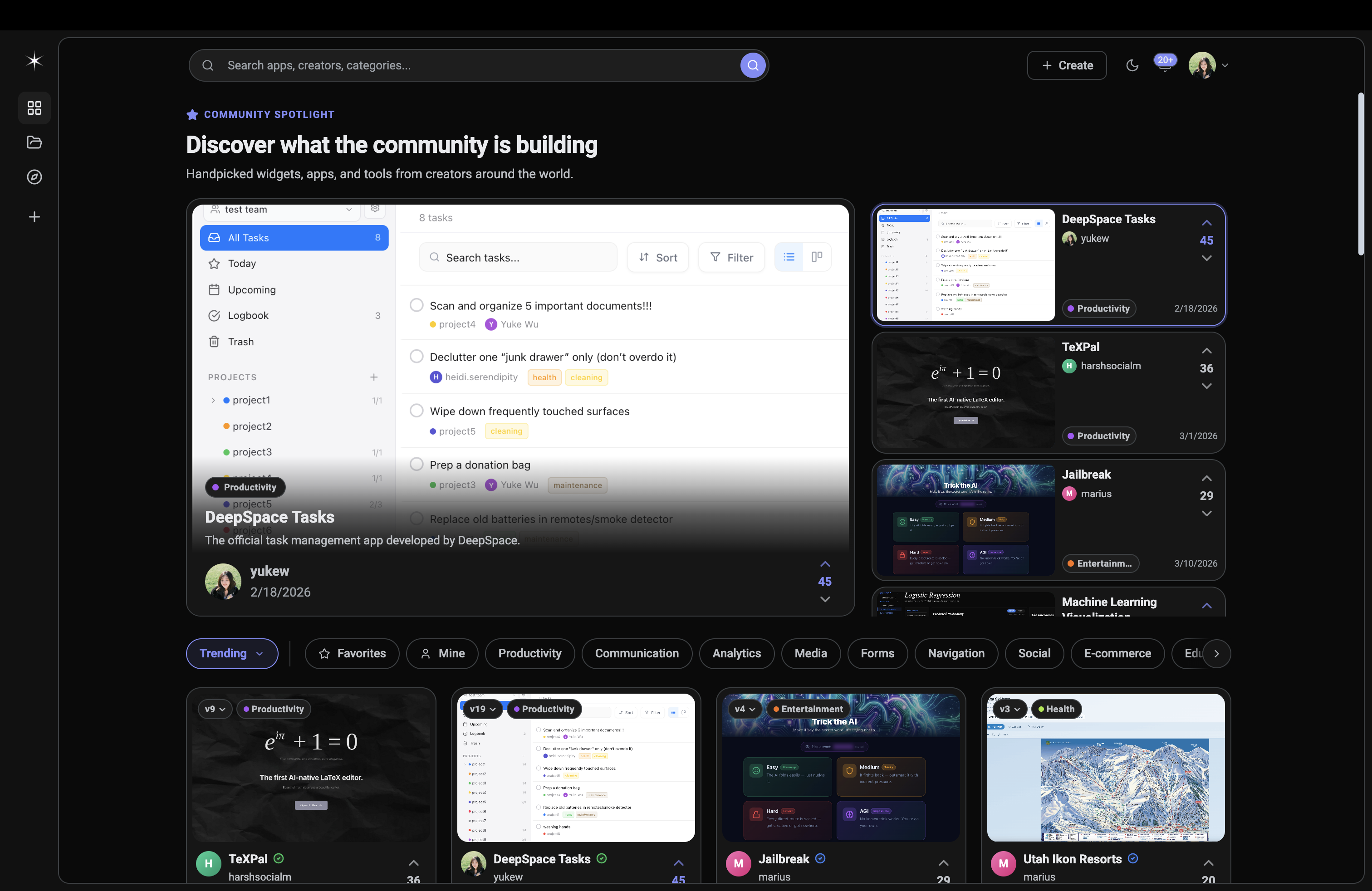
Task: Filter by Favorites
Action: pyautogui.click(x=352, y=654)
